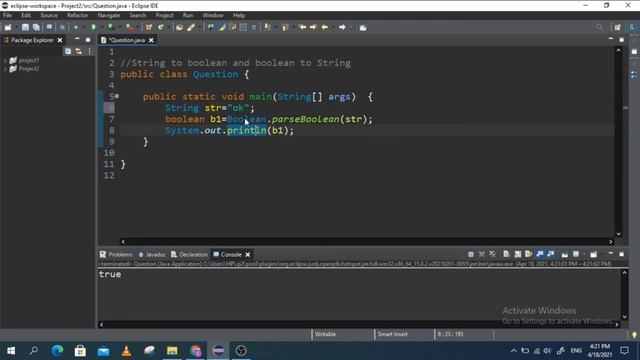Toggle Console Scroll Lock

pyautogui.click(x=518, y=254)
